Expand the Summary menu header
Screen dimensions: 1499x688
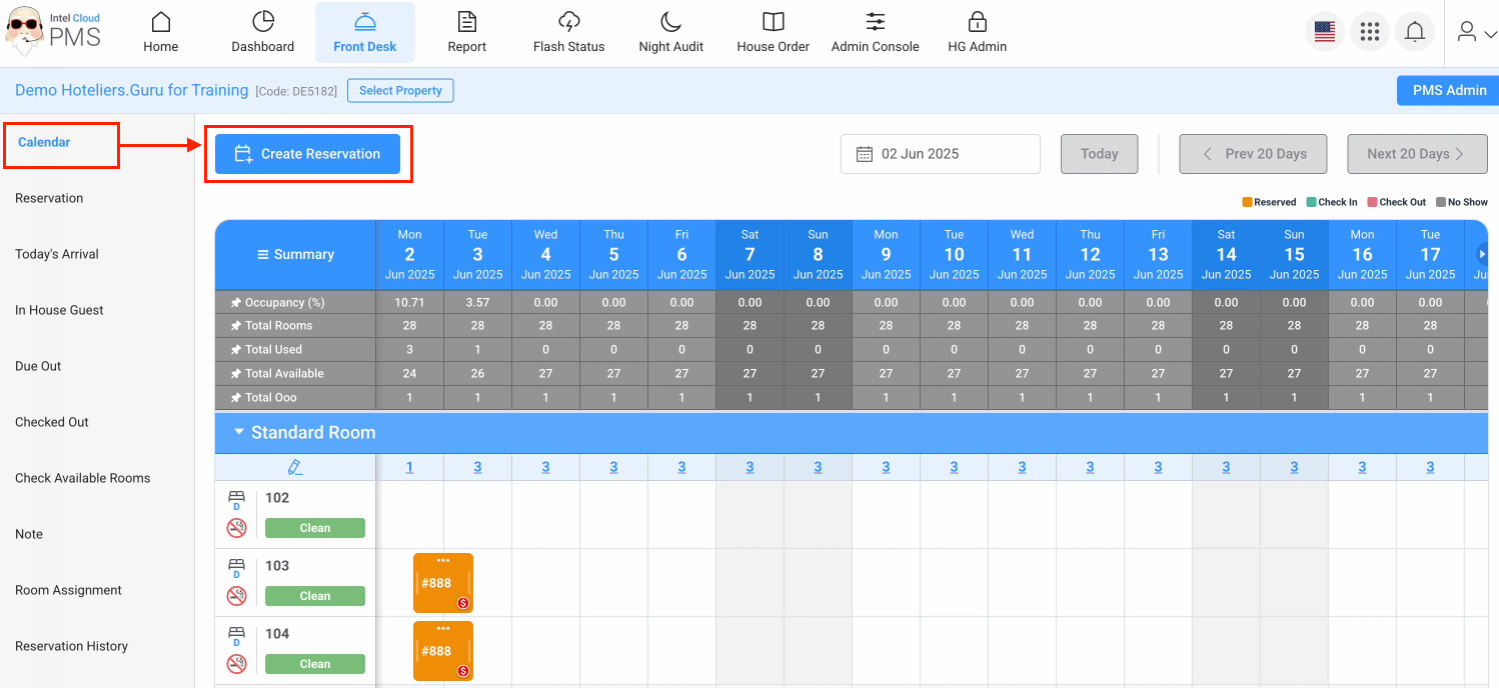pos(296,255)
